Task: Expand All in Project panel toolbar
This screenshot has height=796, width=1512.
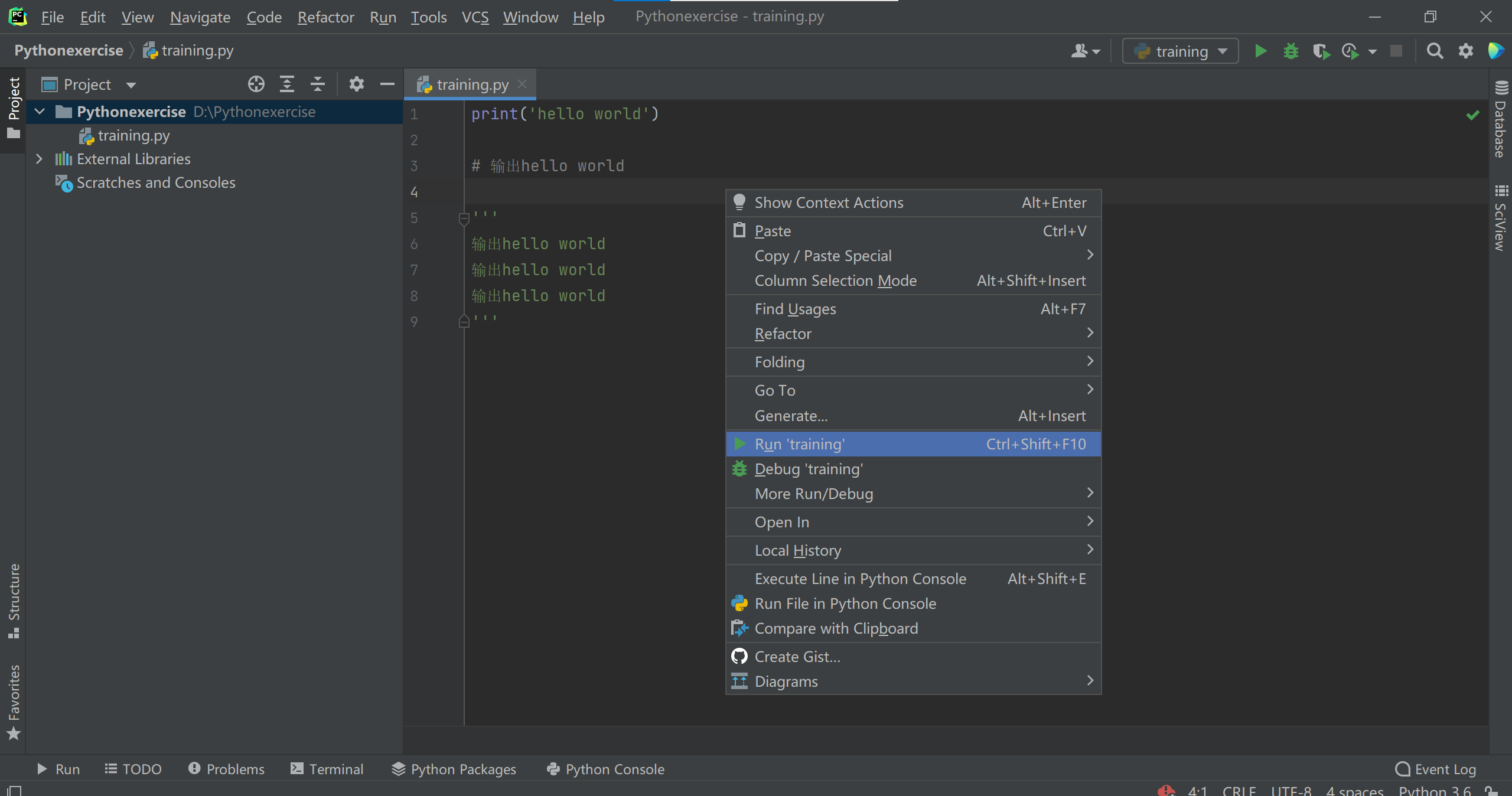Action: 287,84
